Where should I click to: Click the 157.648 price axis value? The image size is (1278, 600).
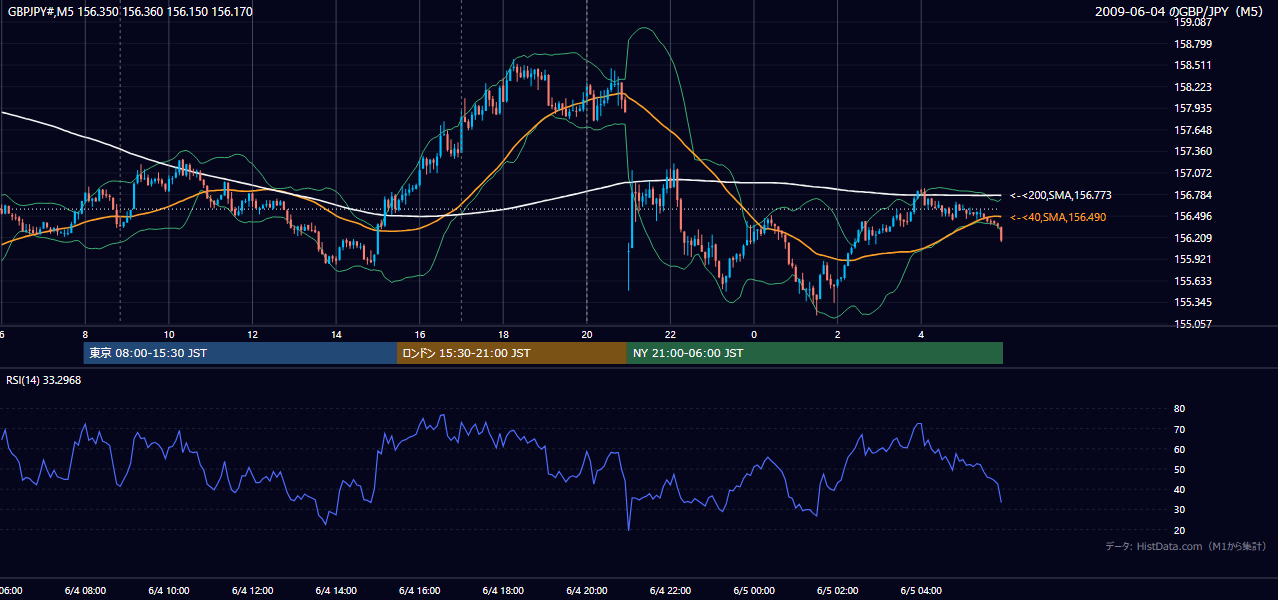click(1193, 130)
